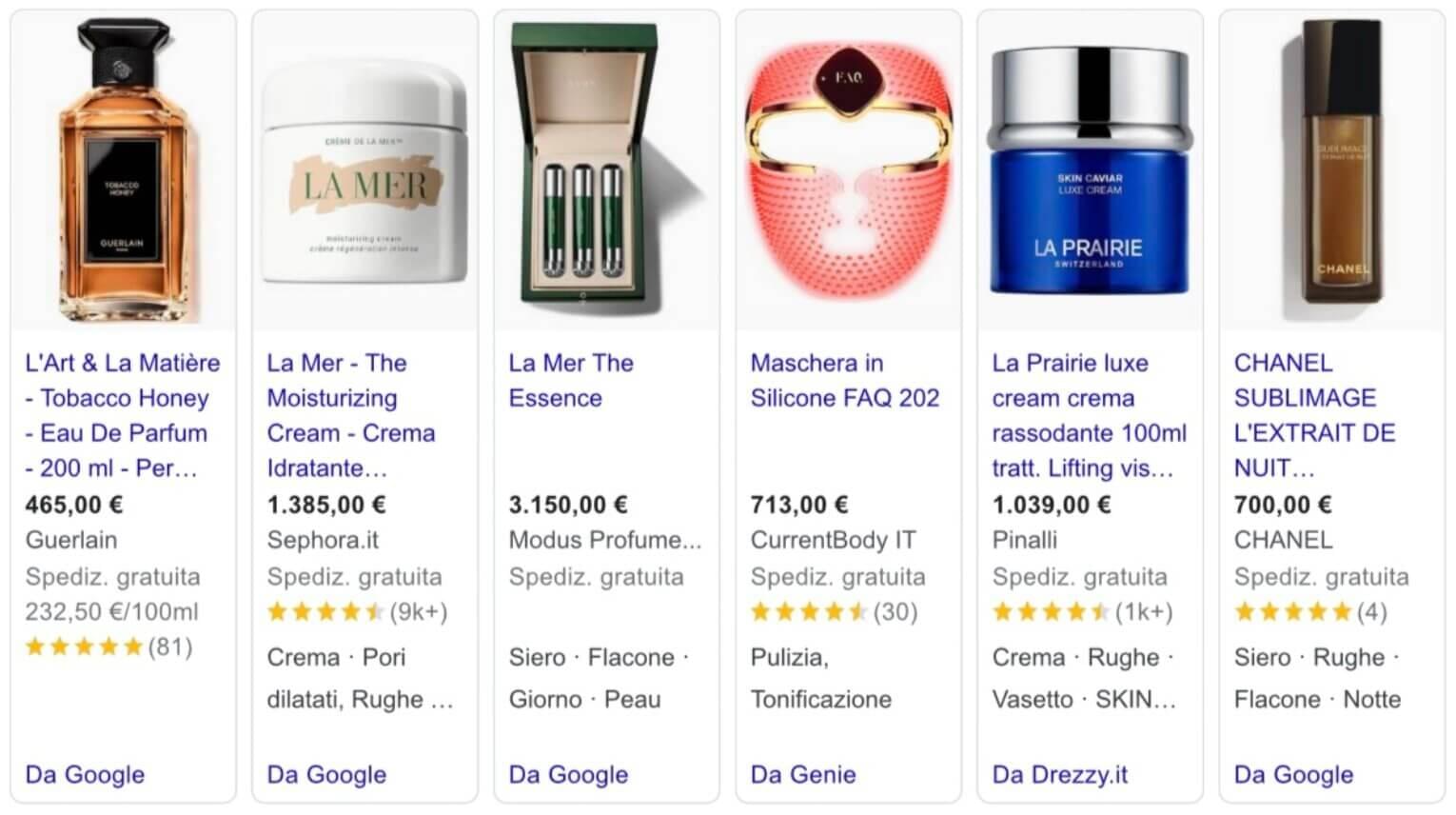Click the star rating with 81 reviews
Screen dimensions: 1456x815
tap(108, 647)
